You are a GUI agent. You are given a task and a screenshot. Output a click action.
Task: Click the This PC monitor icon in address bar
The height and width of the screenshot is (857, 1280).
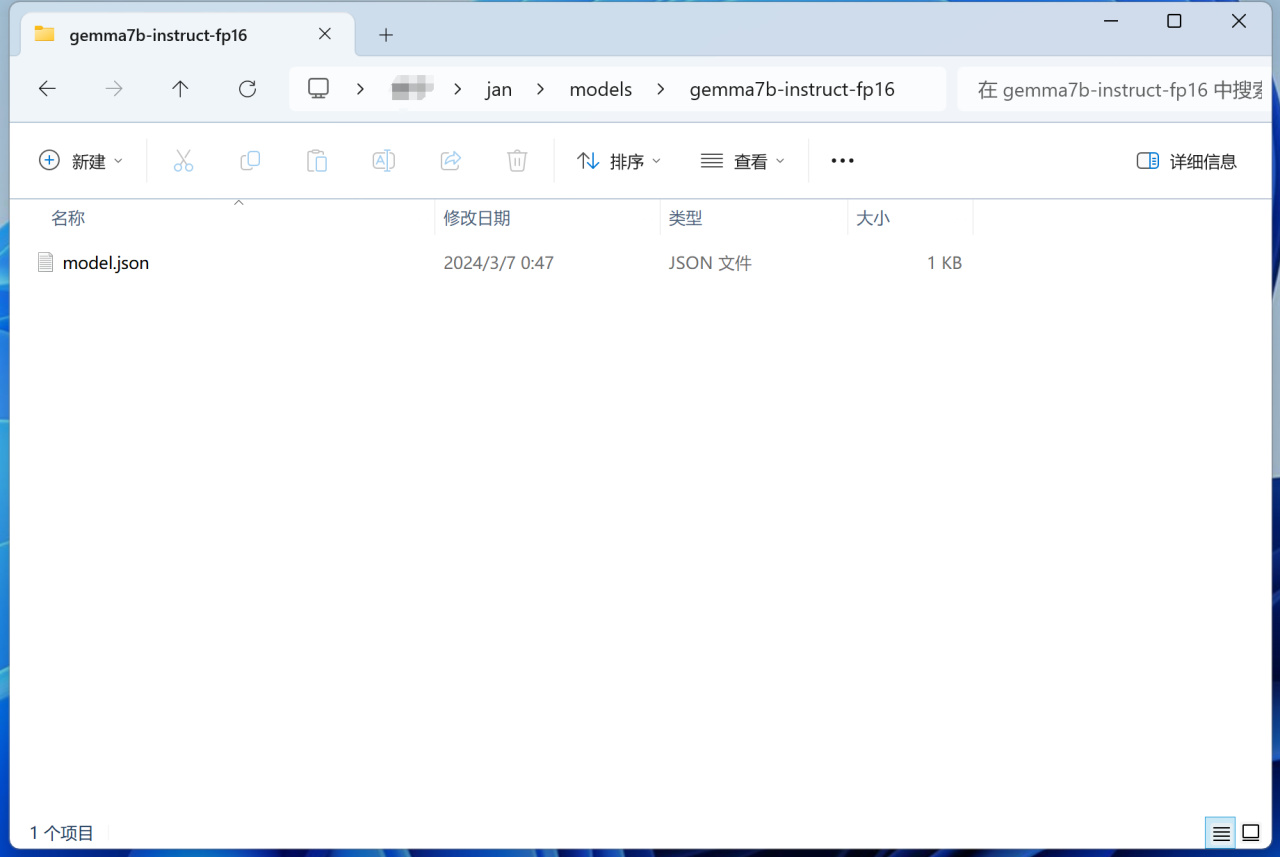click(318, 89)
